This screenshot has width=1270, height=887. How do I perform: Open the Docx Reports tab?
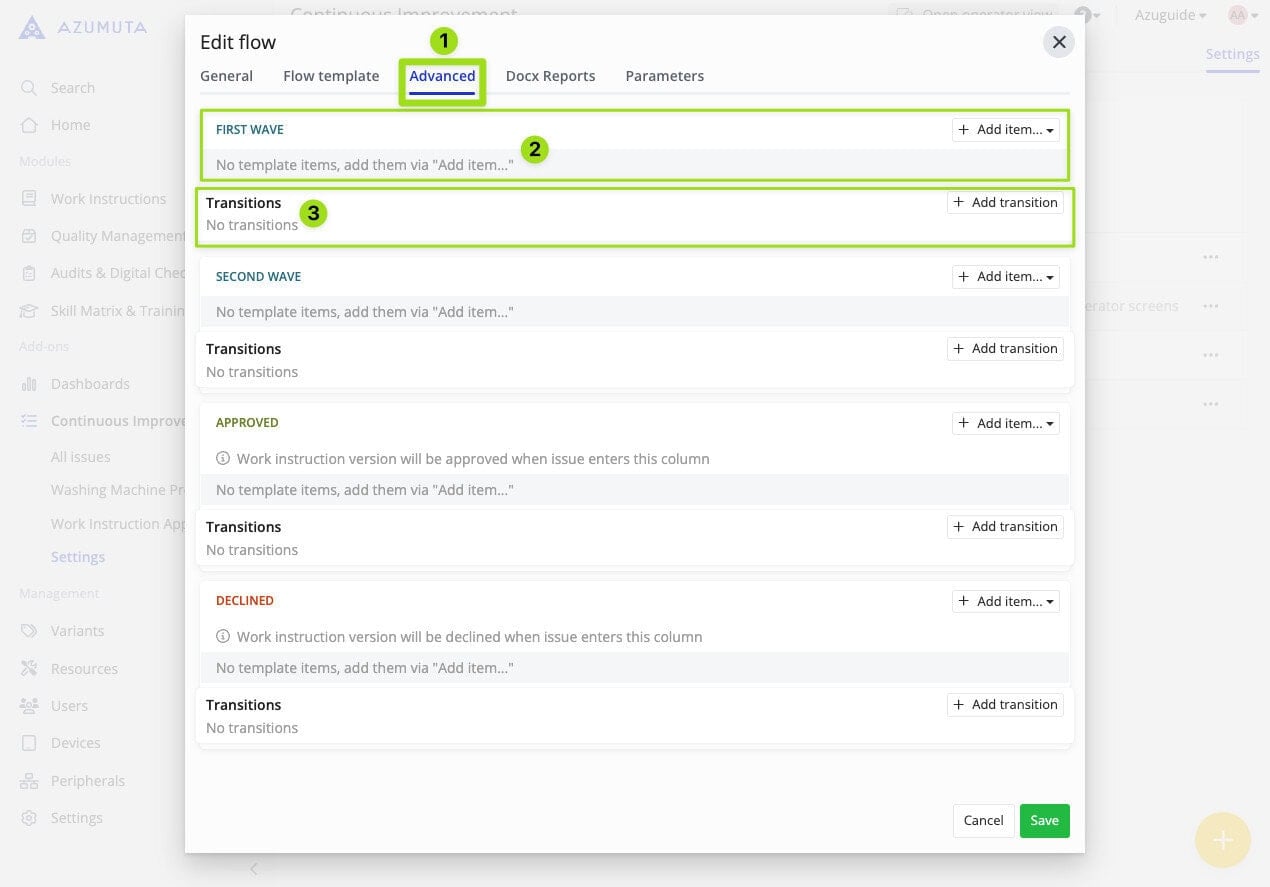tap(550, 76)
